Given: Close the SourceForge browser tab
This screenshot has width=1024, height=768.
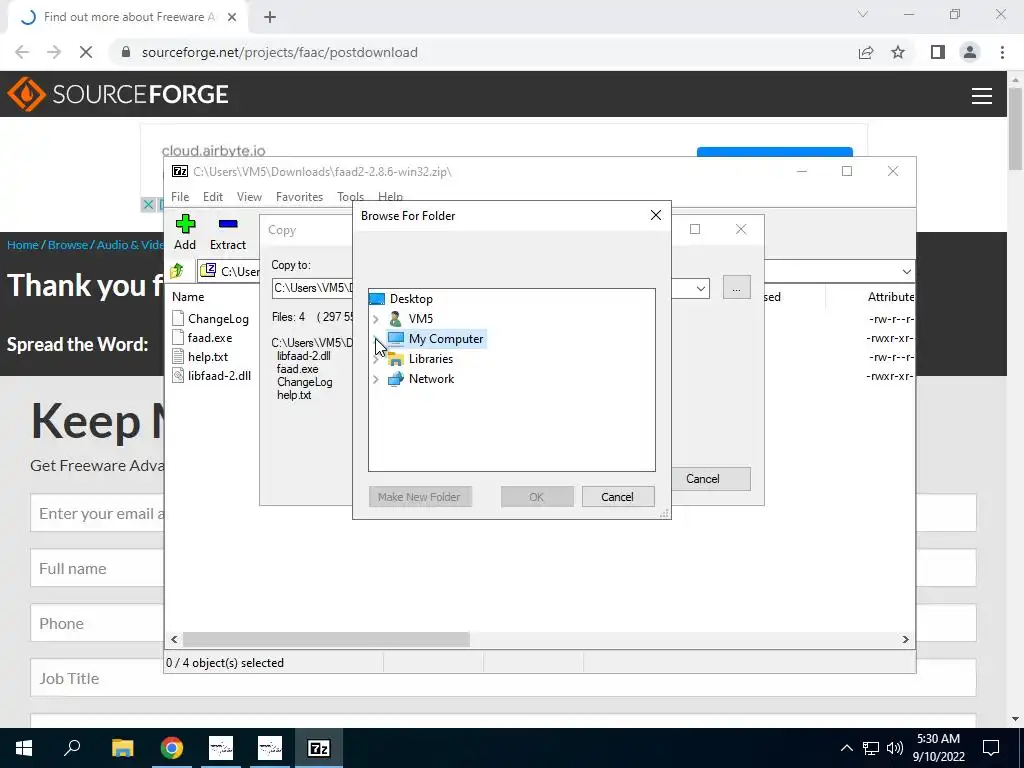Looking at the screenshot, I should tap(232, 17).
